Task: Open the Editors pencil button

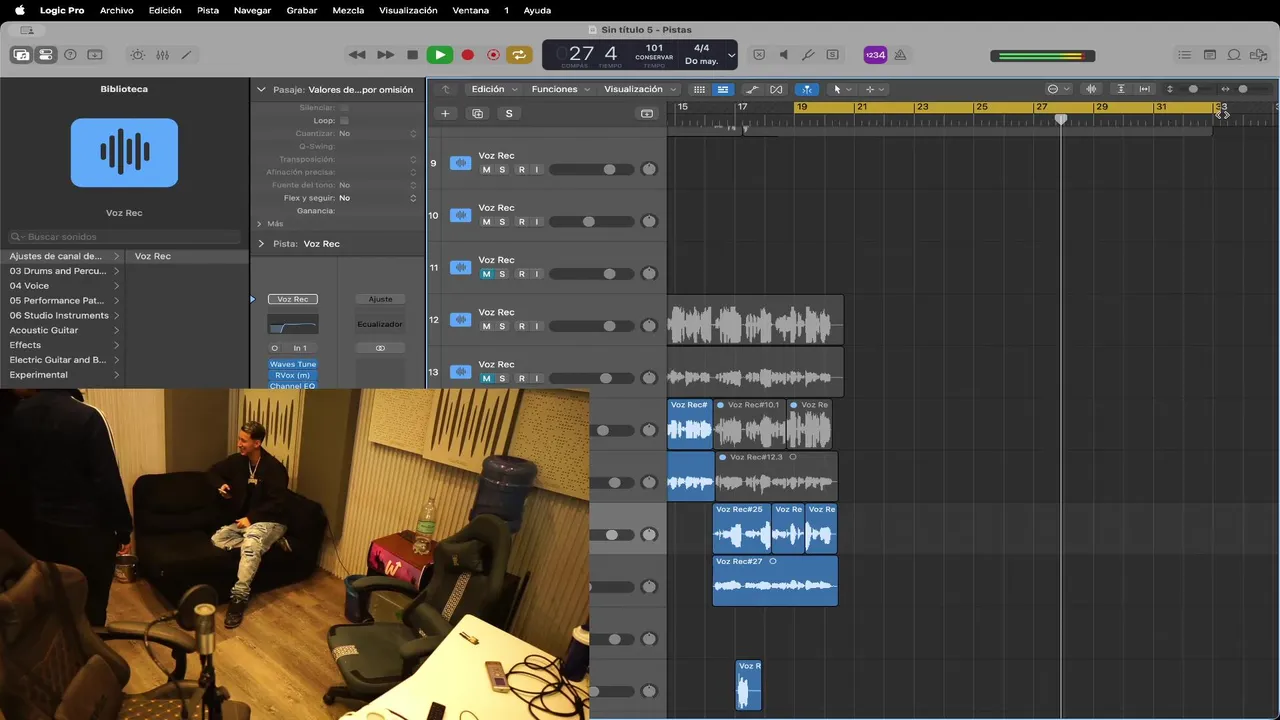Action: (186, 55)
